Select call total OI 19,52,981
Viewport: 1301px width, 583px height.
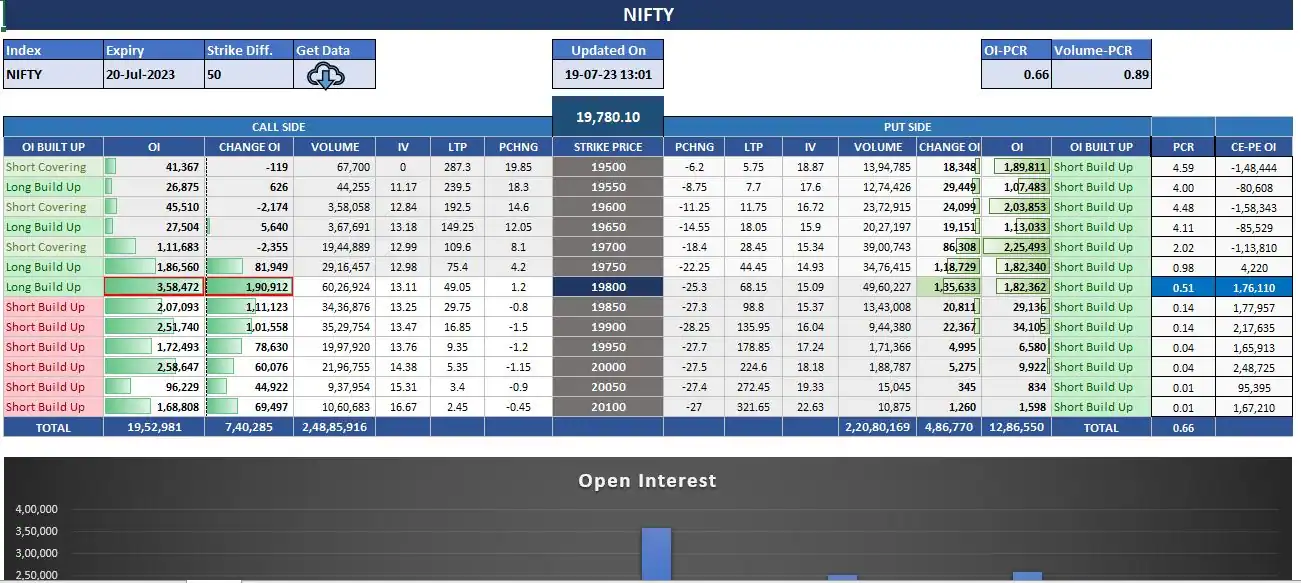coord(154,427)
